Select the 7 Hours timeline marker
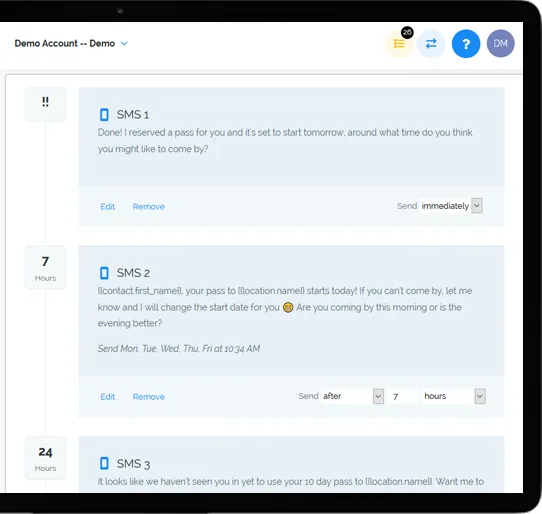 pos(45,268)
